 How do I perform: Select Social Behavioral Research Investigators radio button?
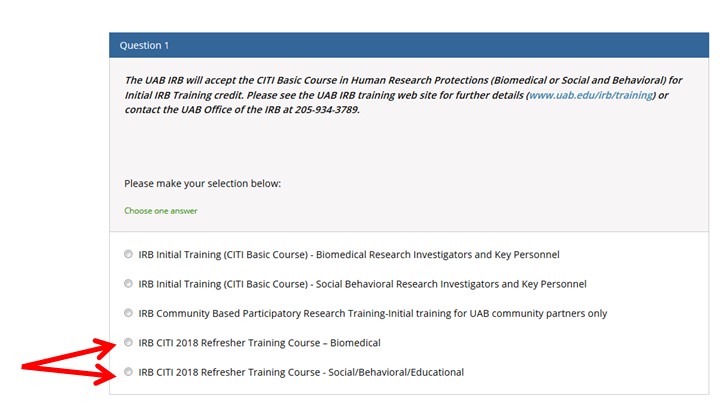coord(128,284)
